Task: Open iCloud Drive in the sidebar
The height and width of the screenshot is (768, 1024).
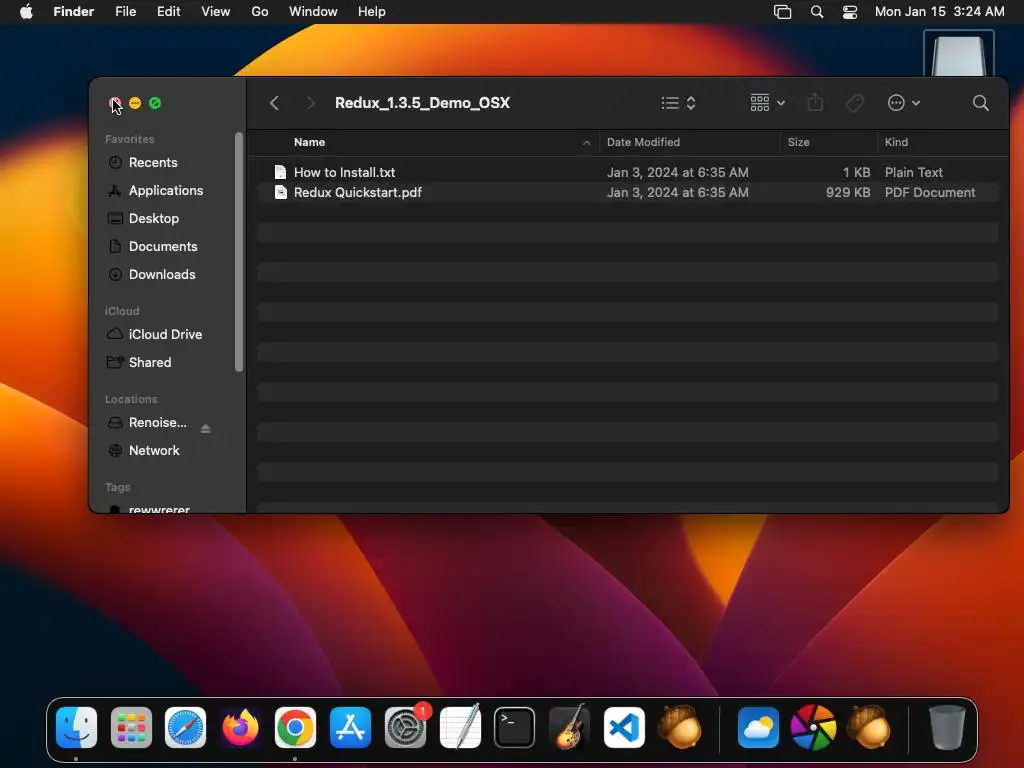Action: pyautogui.click(x=165, y=334)
